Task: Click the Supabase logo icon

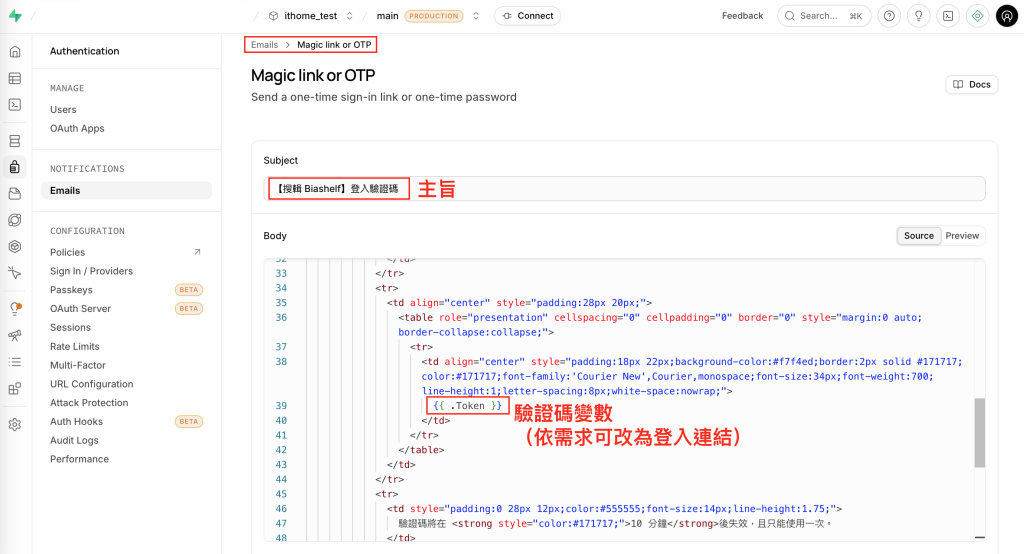Action: pos(15,16)
